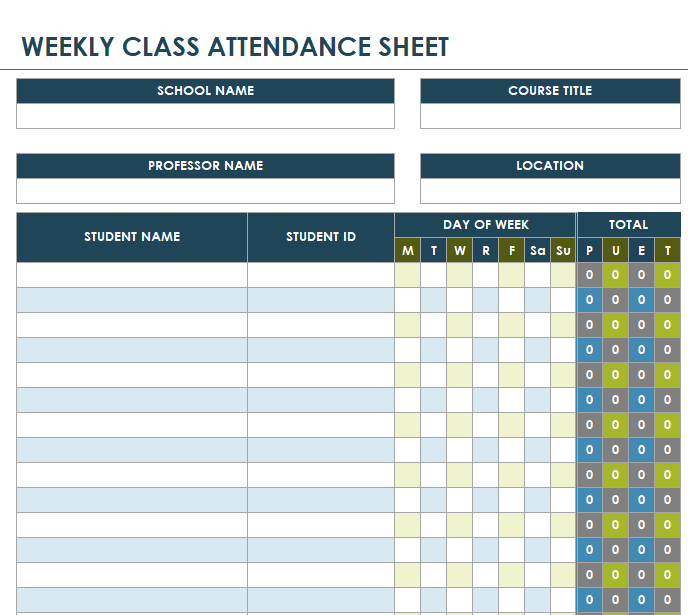Click the Thursday 'R' column header
The image size is (688, 615).
[486, 251]
